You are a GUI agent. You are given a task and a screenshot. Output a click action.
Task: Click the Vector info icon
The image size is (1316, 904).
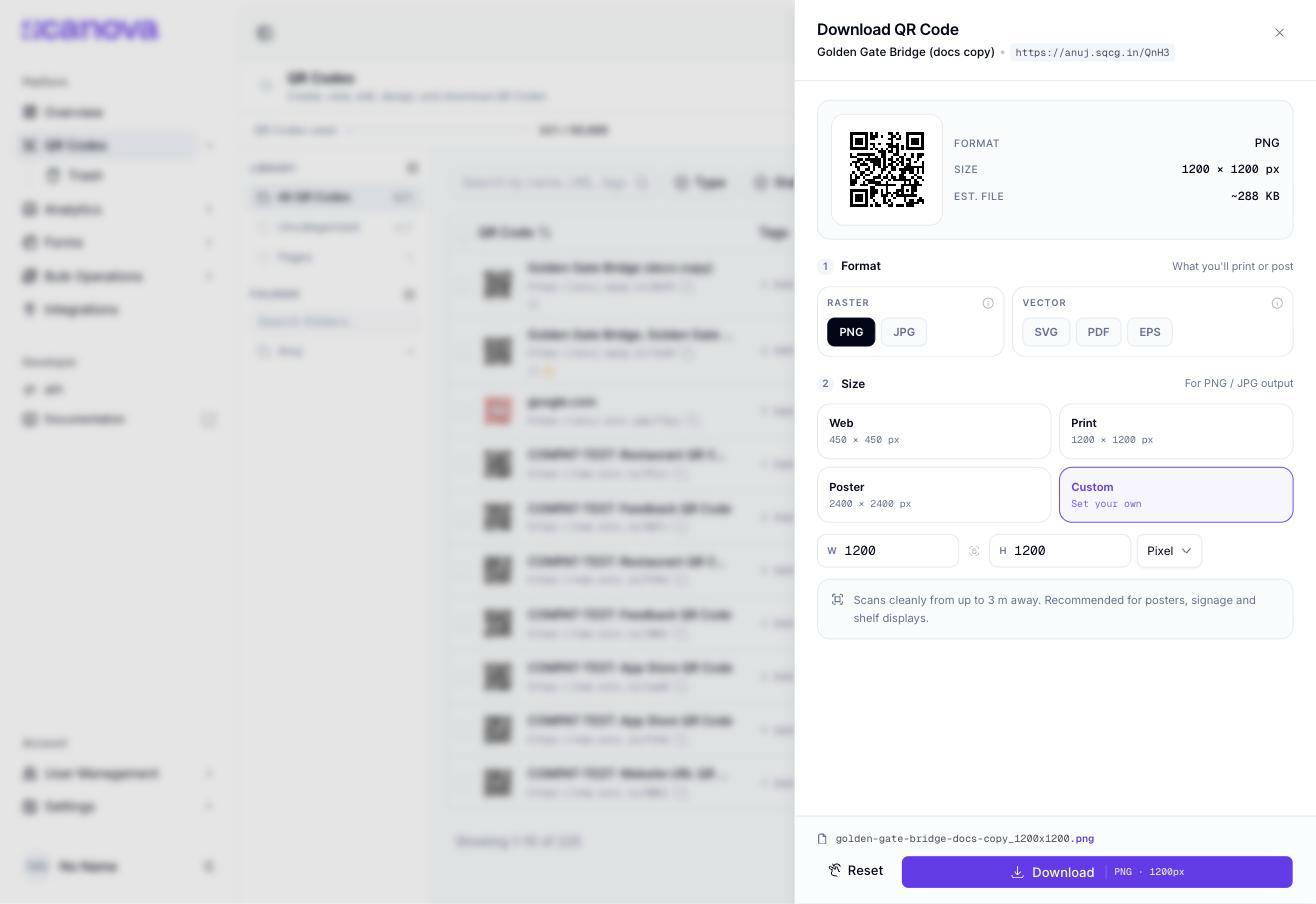click(1277, 303)
